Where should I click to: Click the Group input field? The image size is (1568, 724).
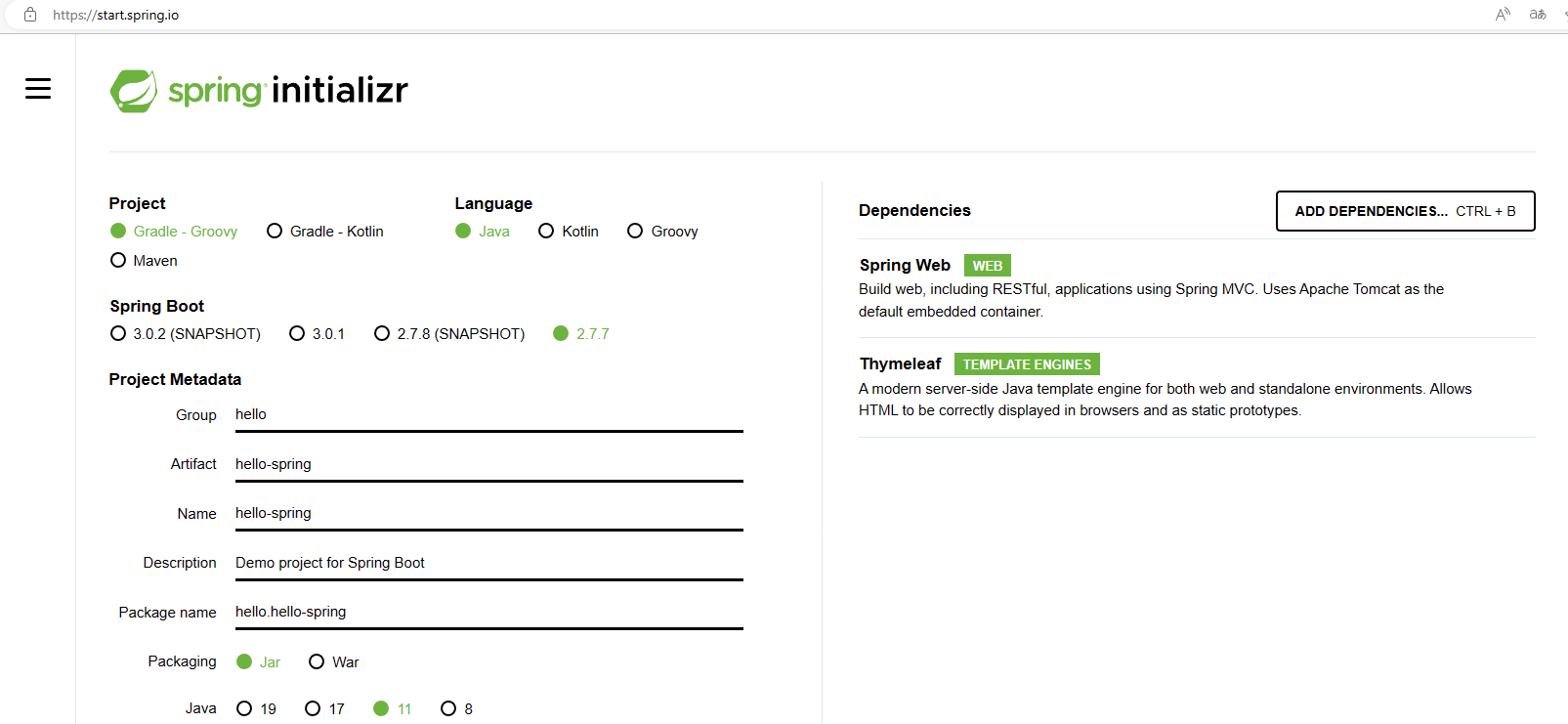coord(488,415)
